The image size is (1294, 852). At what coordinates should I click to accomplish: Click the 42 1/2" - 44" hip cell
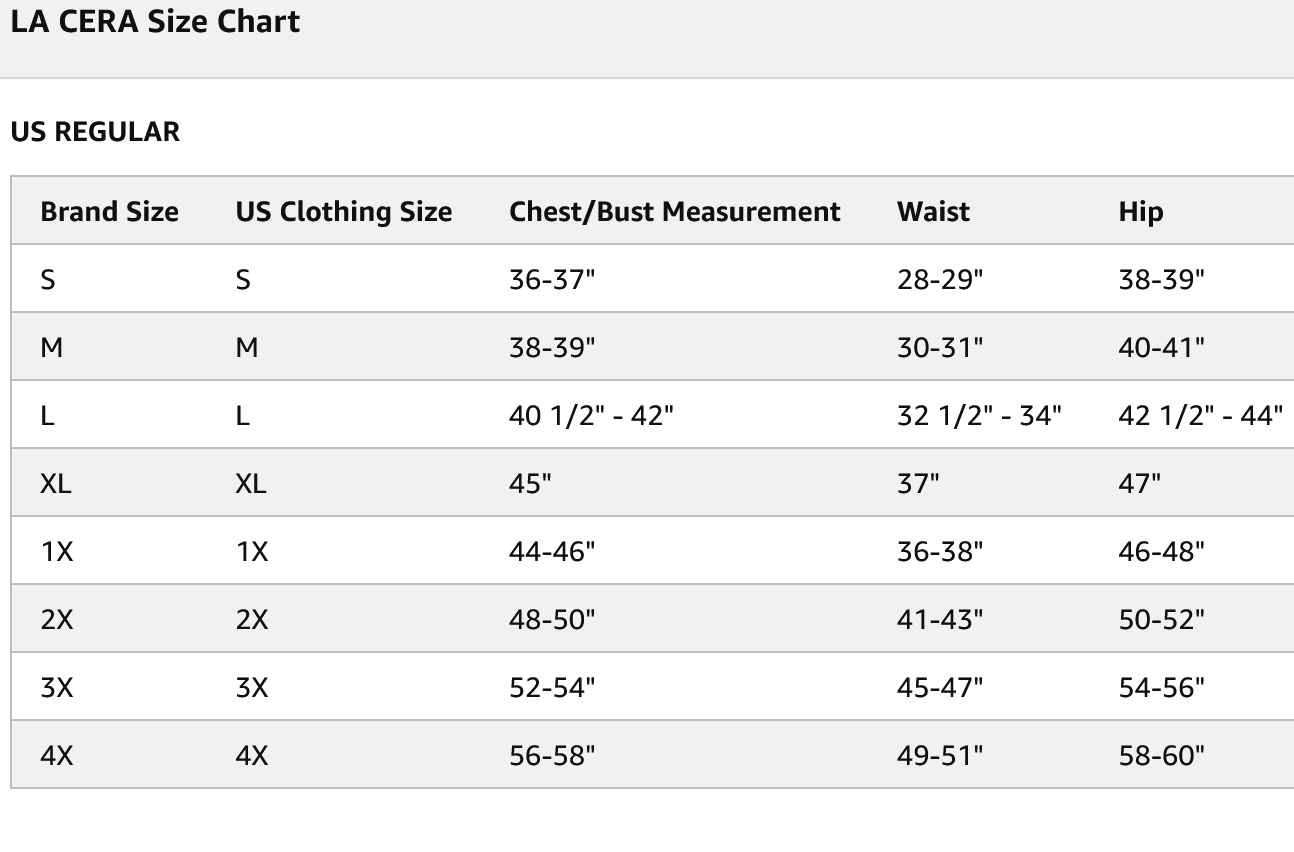(x=1200, y=415)
